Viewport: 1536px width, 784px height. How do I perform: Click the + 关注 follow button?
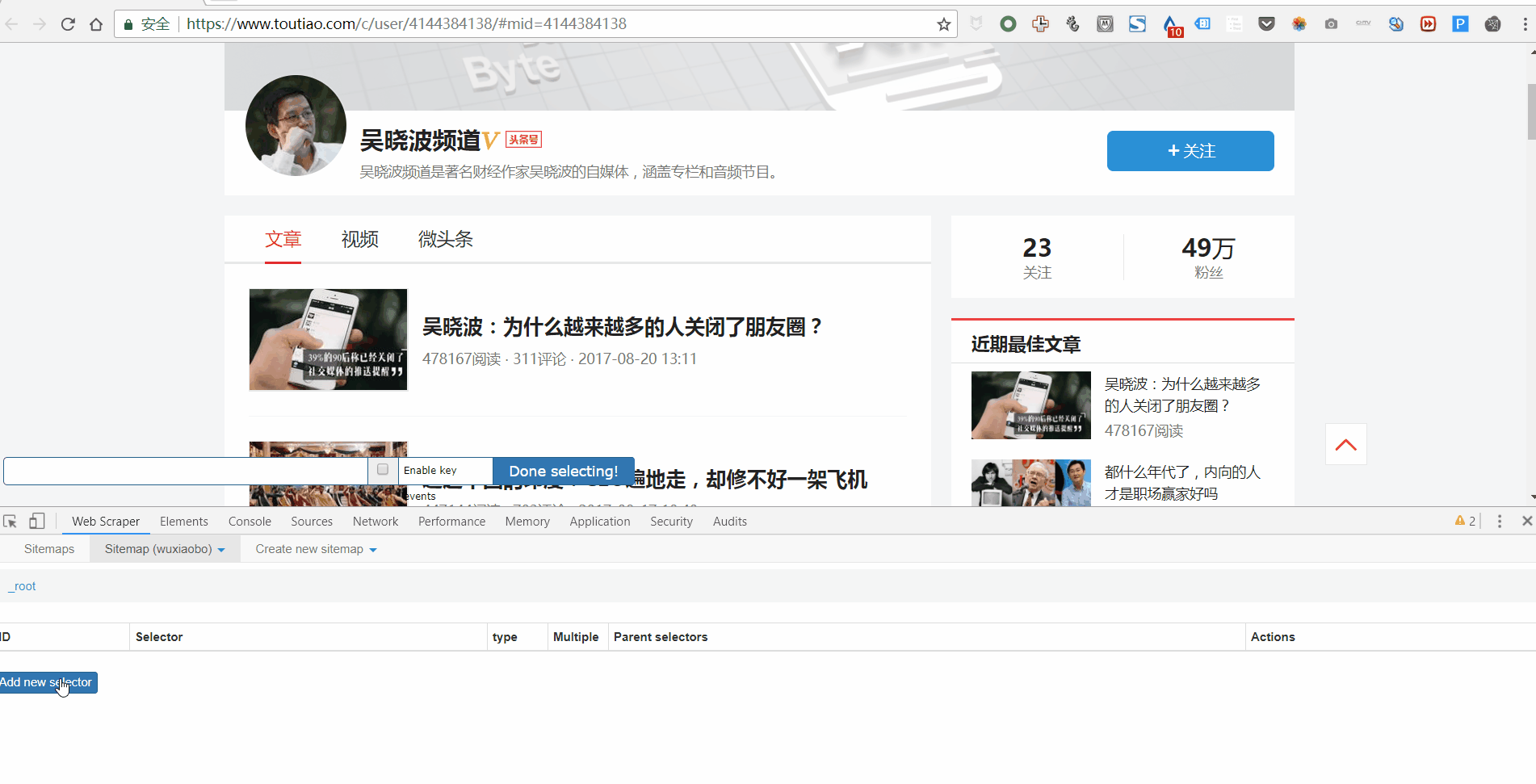click(x=1190, y=151)
